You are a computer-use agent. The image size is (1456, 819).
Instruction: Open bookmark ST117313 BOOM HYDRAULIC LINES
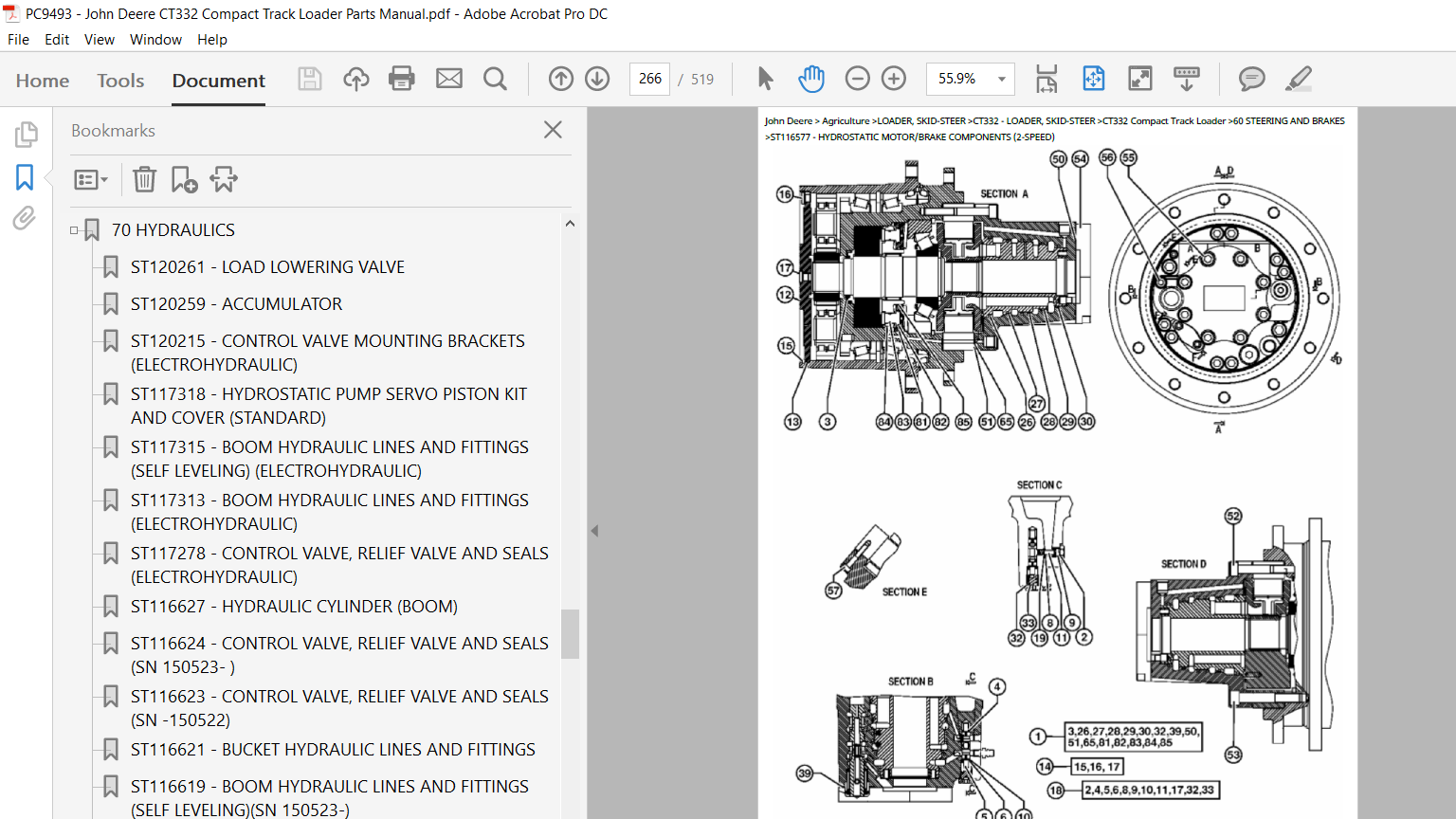click(x=330, y=512)
